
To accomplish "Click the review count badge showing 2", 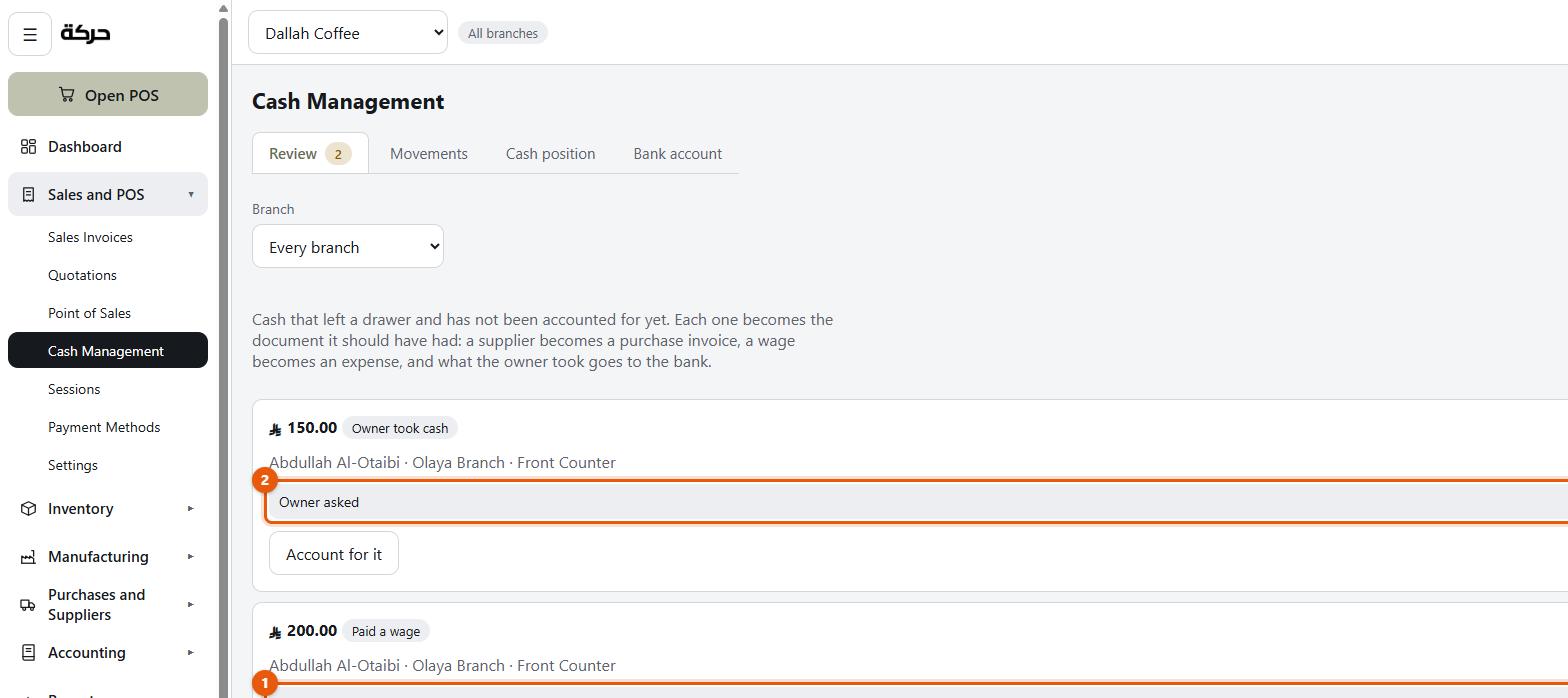I will [338, 154].
